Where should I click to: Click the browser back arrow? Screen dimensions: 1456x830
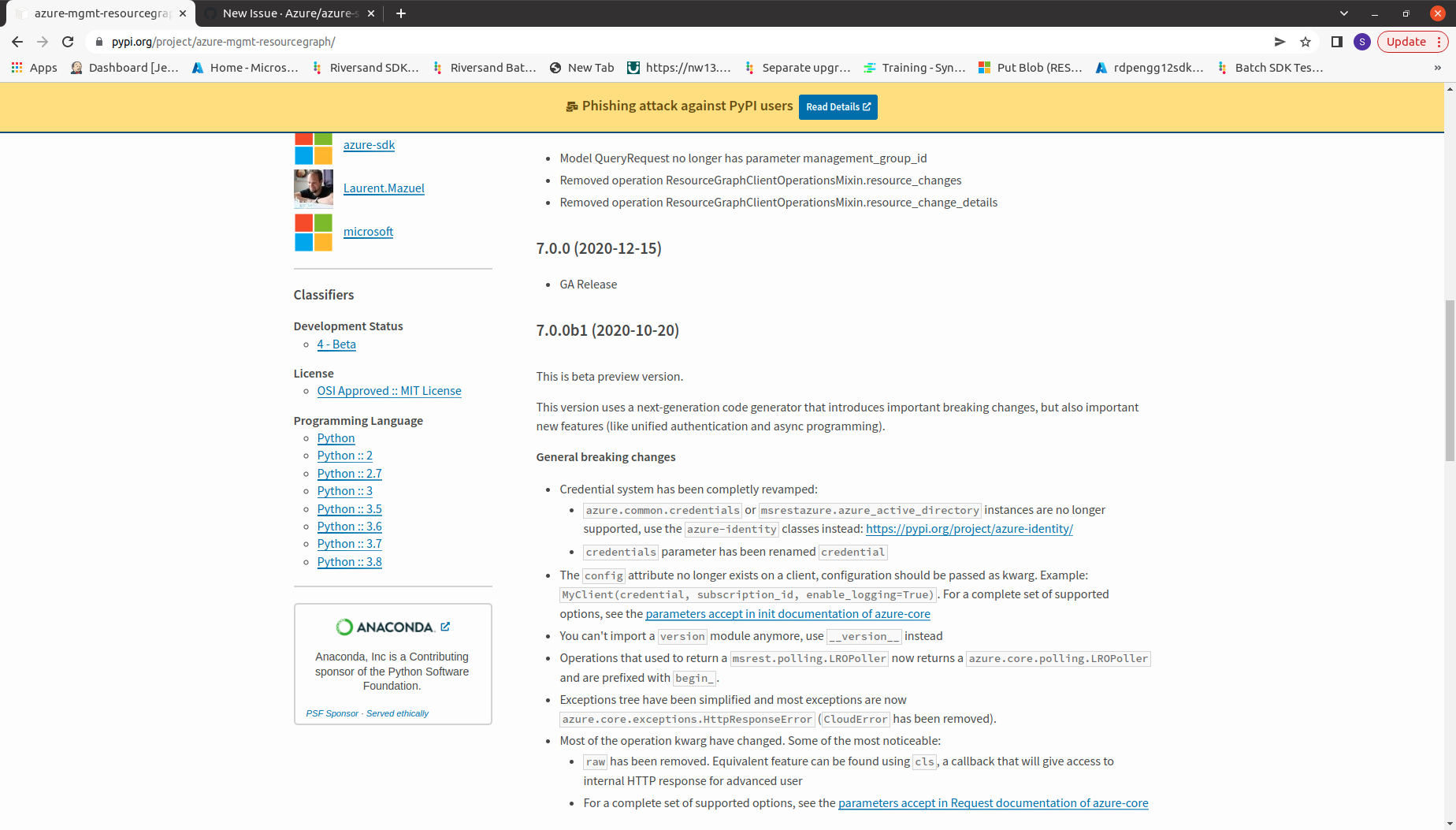pos(17,42)
